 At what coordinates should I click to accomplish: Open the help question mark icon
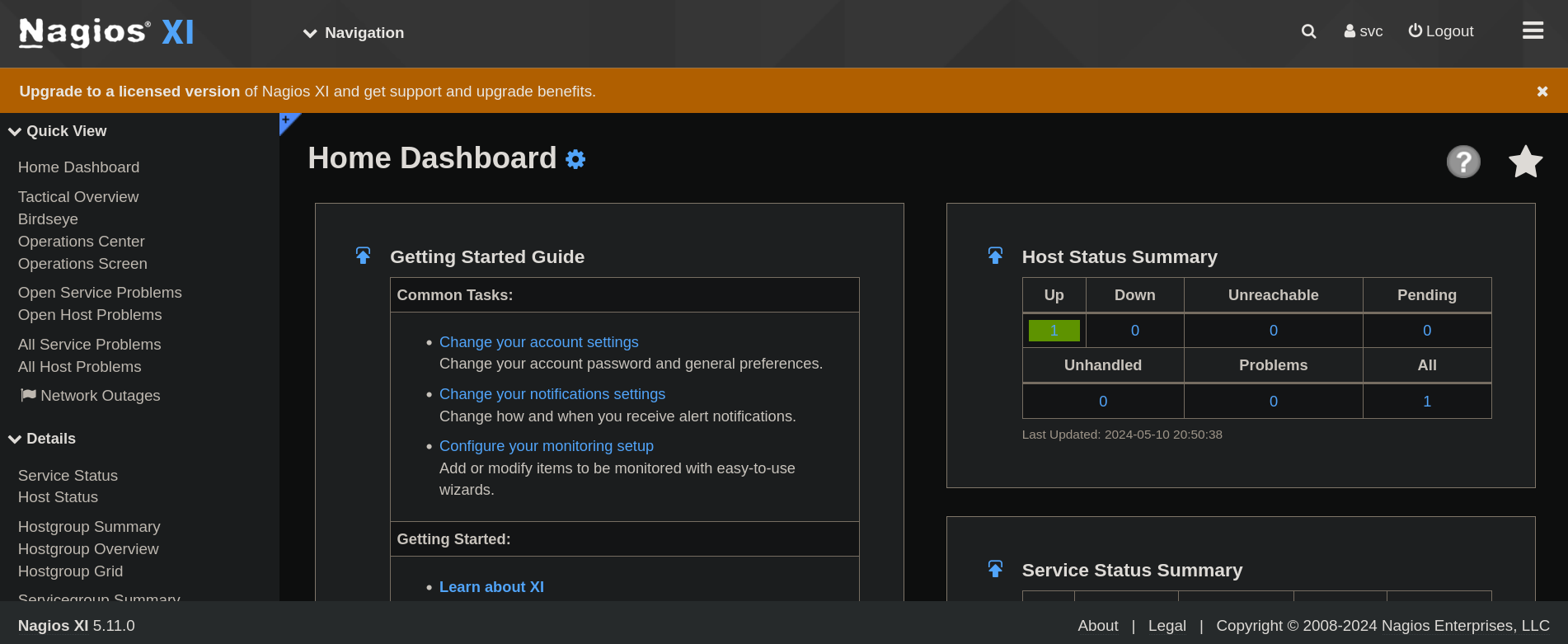point(1463,162)
